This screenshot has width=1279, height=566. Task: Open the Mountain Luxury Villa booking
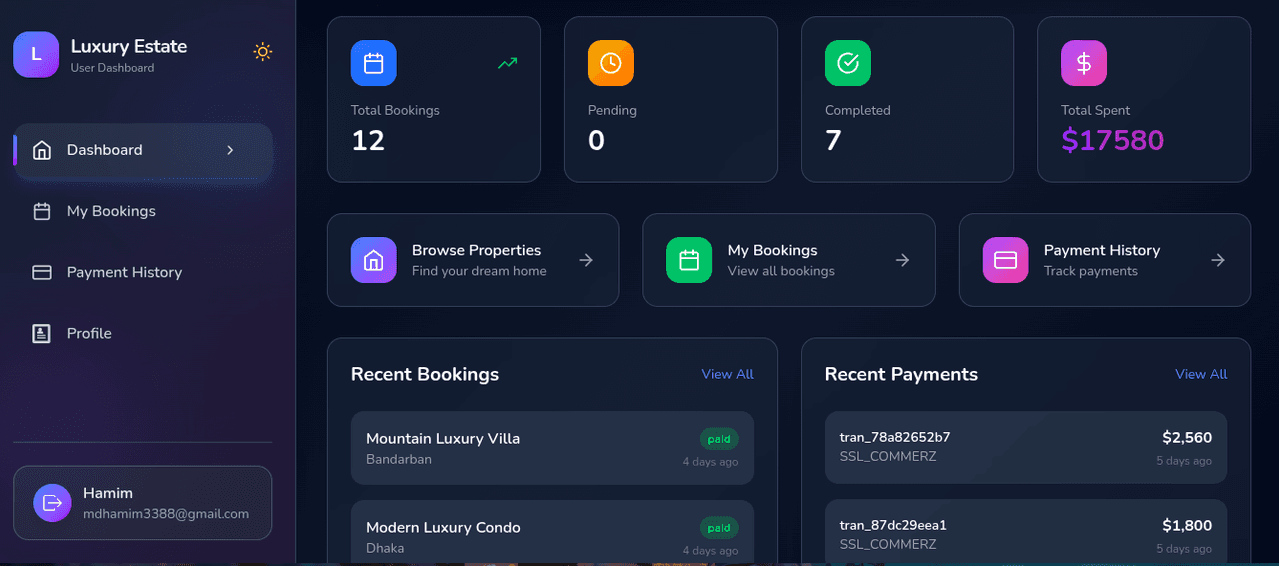click(x=552, y=448)
